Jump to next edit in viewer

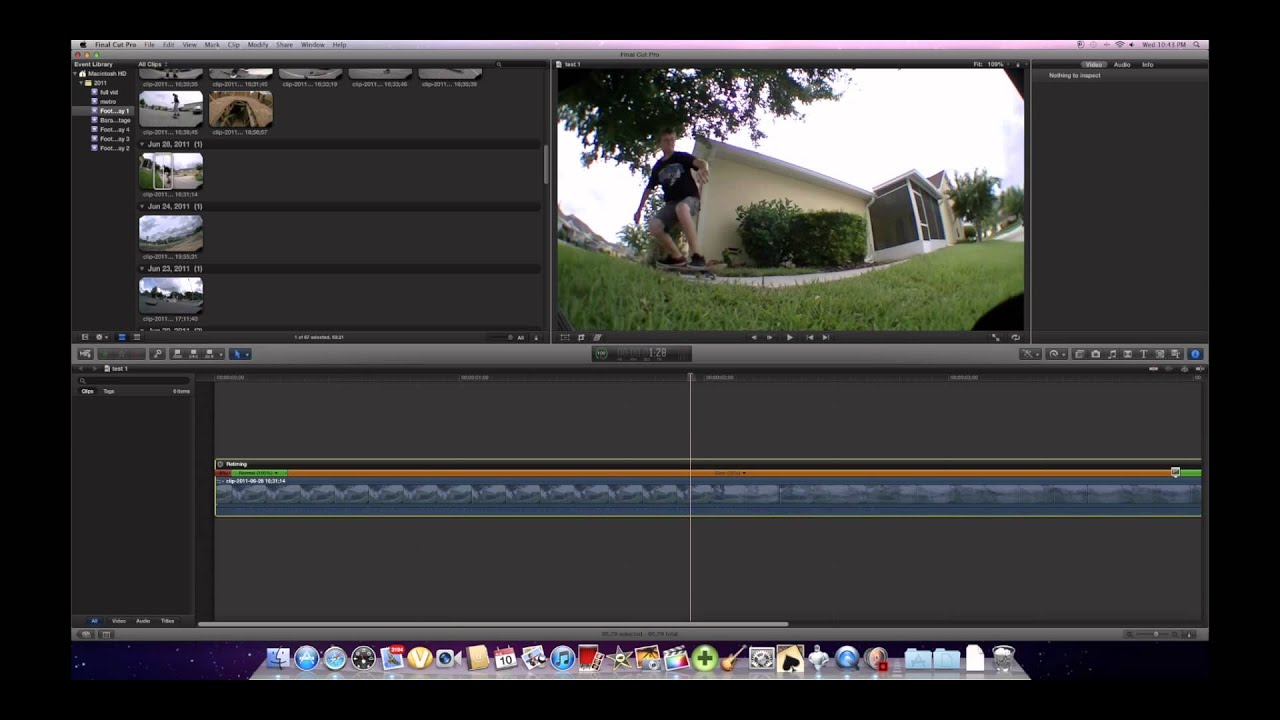point(825,337)
